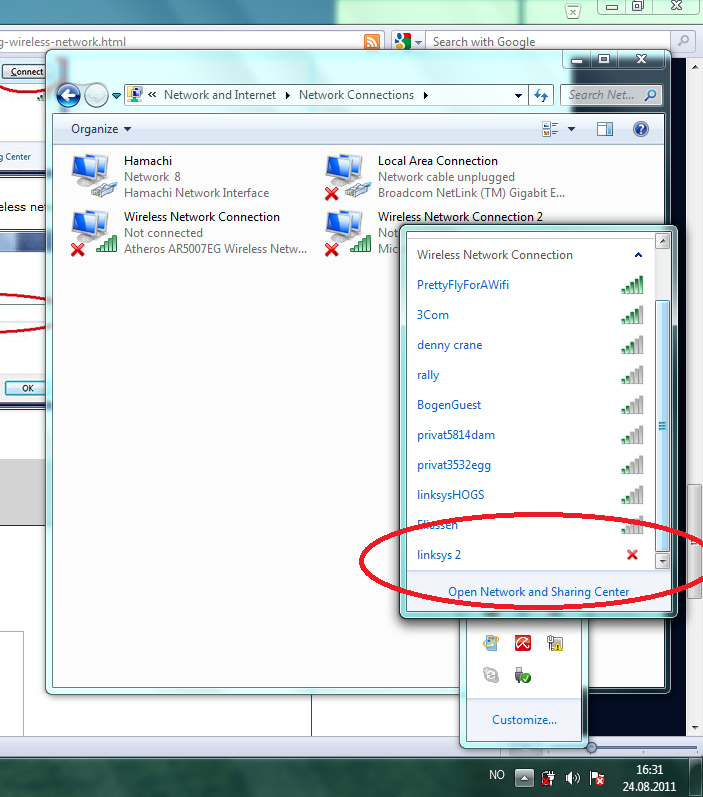
Task: Click the forward navigation arrow
Action: pos(96,95)
